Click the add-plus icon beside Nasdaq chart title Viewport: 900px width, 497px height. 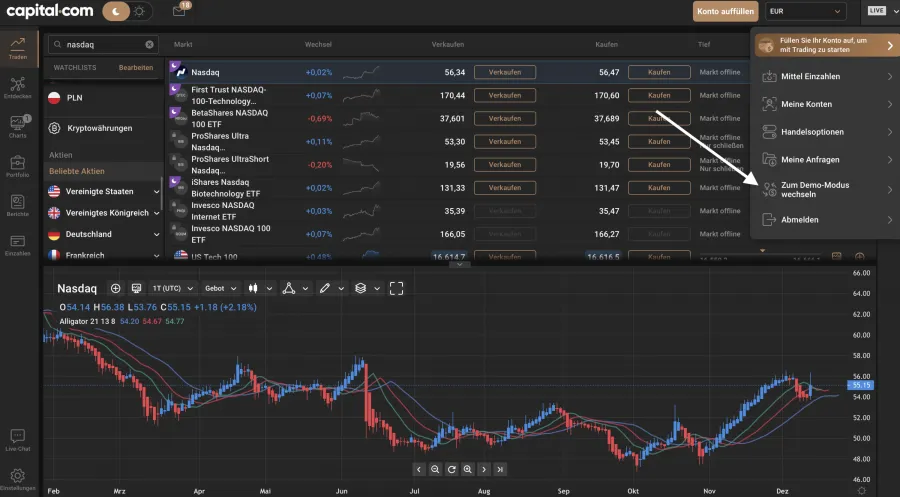pyautogui.click(x=115, y=288)
